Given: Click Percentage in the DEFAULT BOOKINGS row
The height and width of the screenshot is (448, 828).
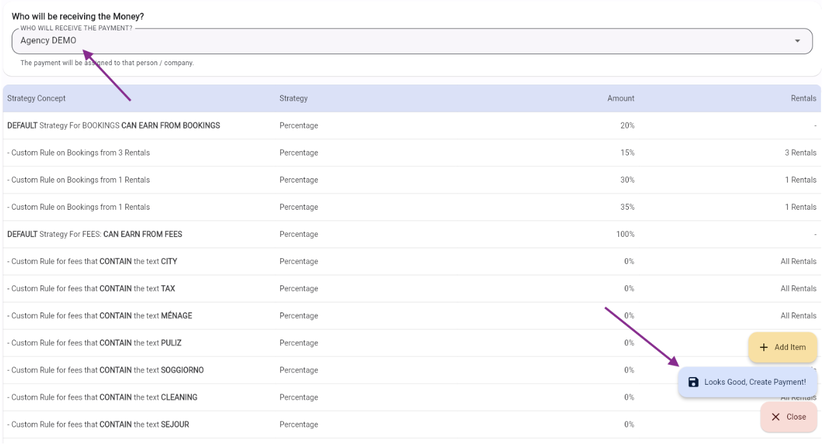Looking at the screenshot, I should point(299,126).
